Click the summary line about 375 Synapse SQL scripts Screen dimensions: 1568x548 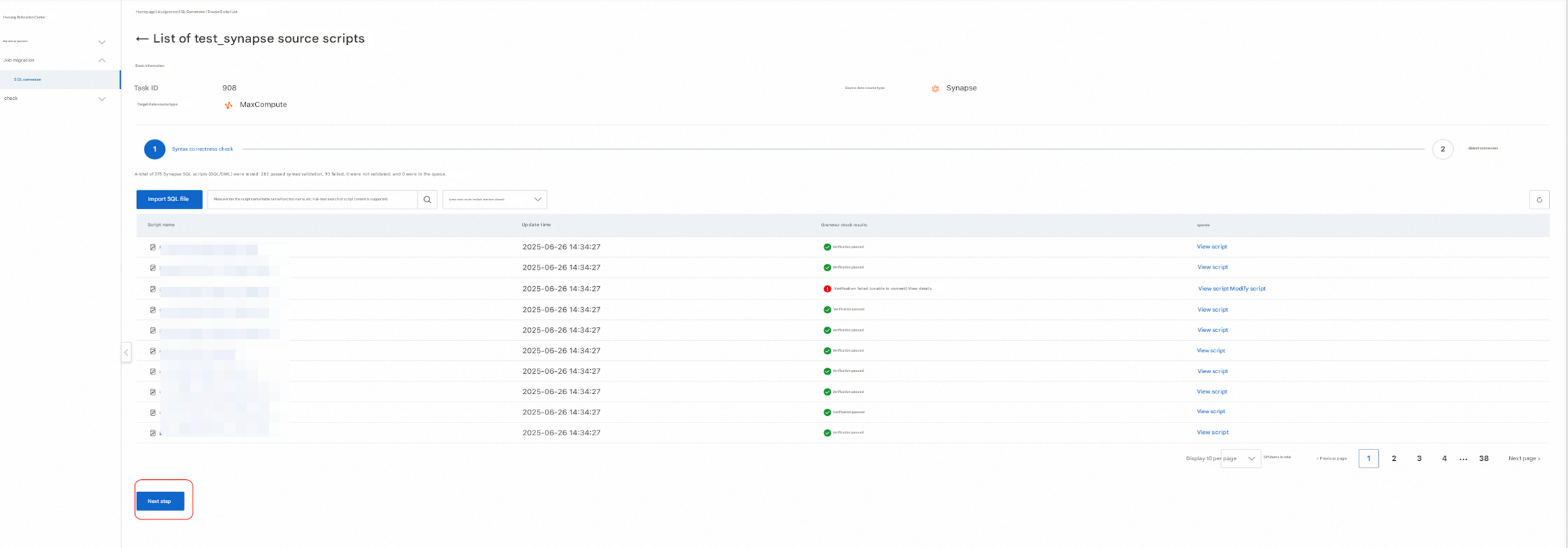click(290, 174)
